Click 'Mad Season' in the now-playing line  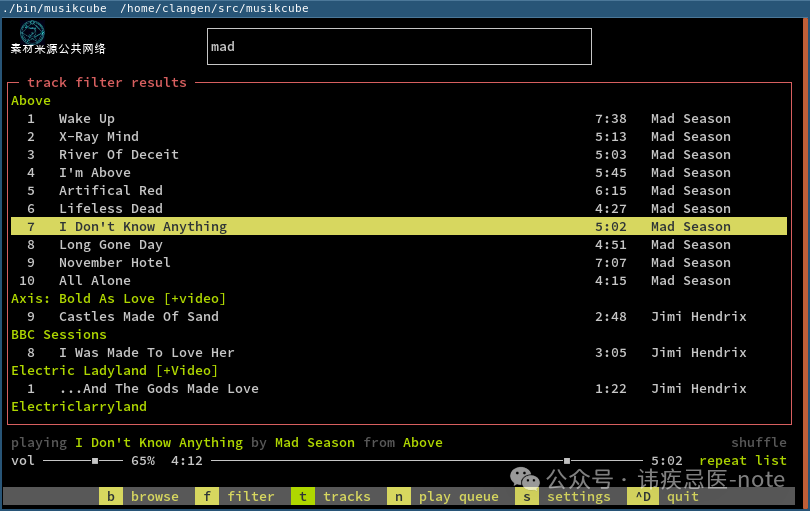click(x=315, y=443)
